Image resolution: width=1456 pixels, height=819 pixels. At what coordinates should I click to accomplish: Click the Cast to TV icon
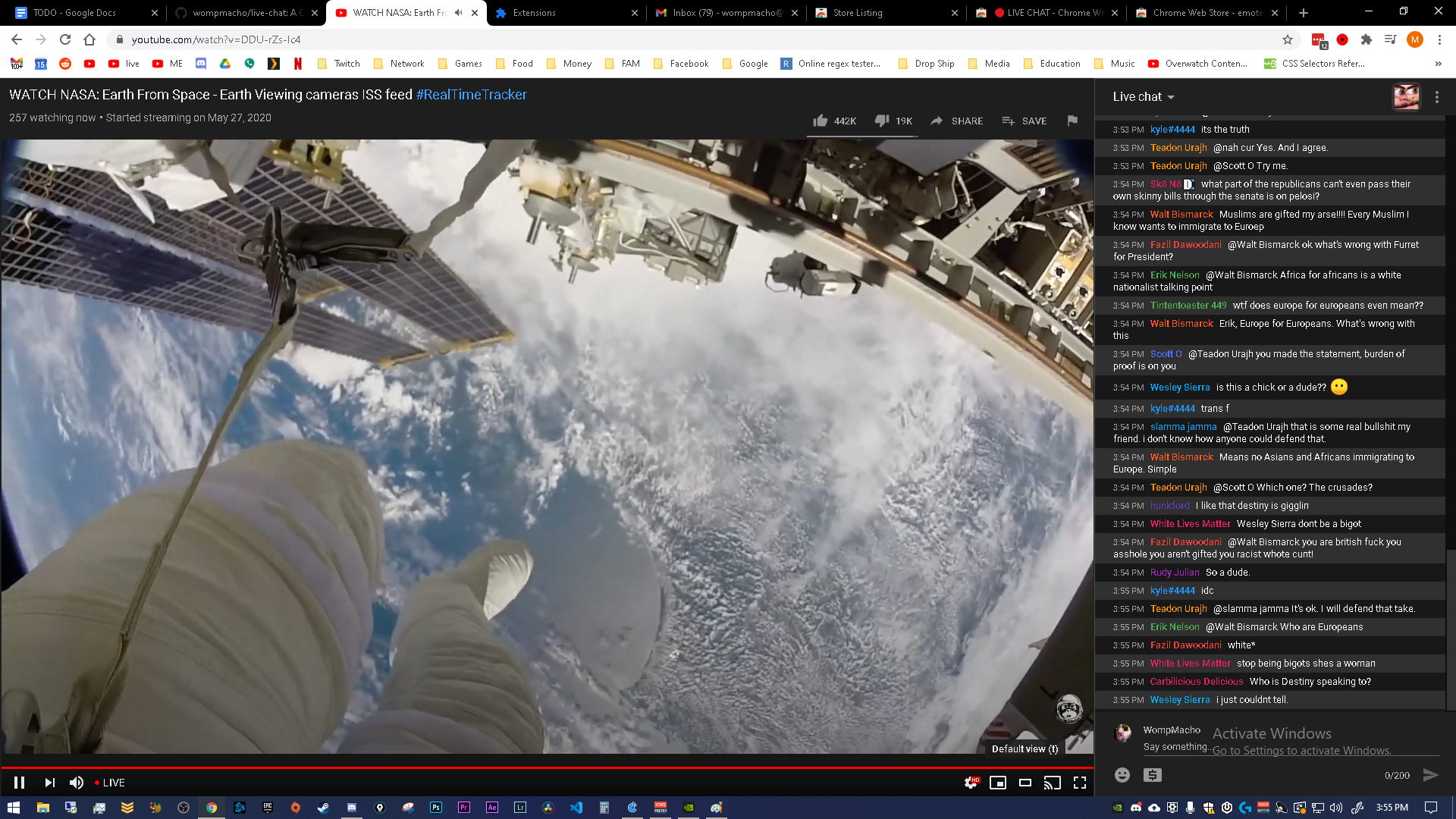point(1052,783)
